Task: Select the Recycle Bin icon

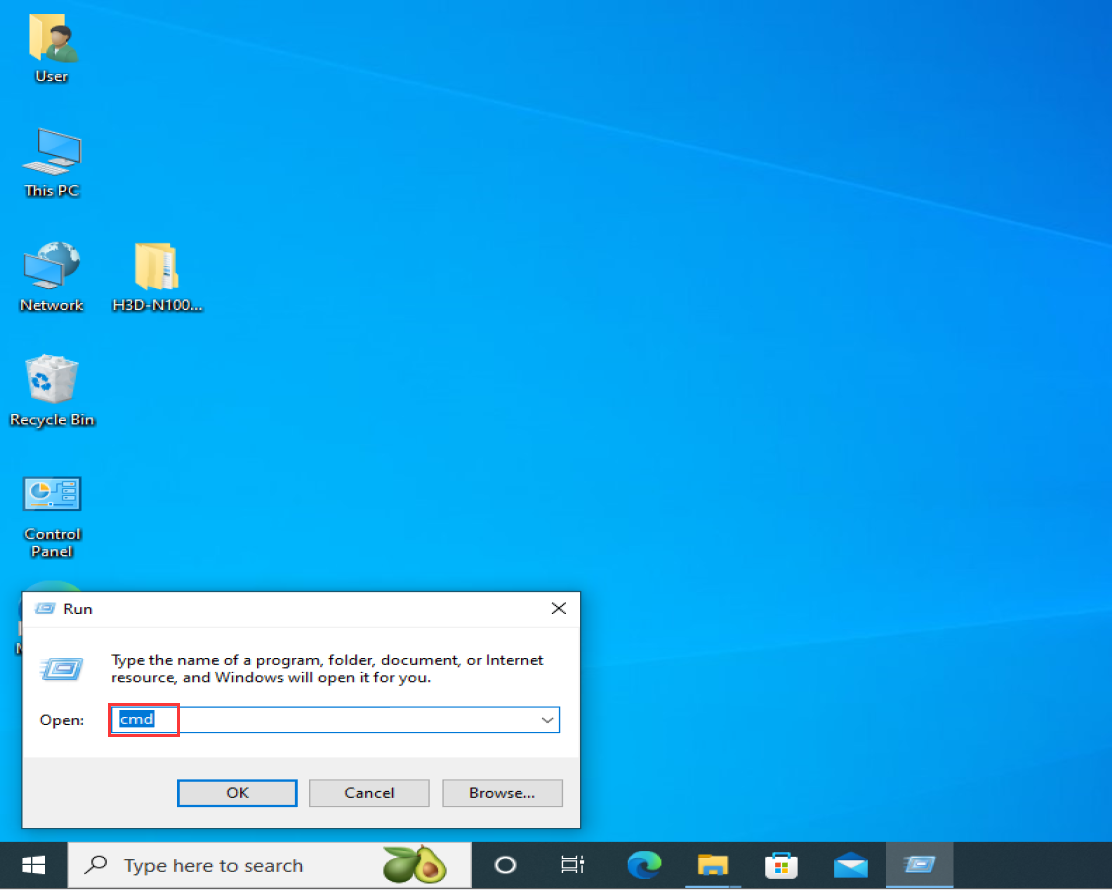Action: click(x=52, y=391)
